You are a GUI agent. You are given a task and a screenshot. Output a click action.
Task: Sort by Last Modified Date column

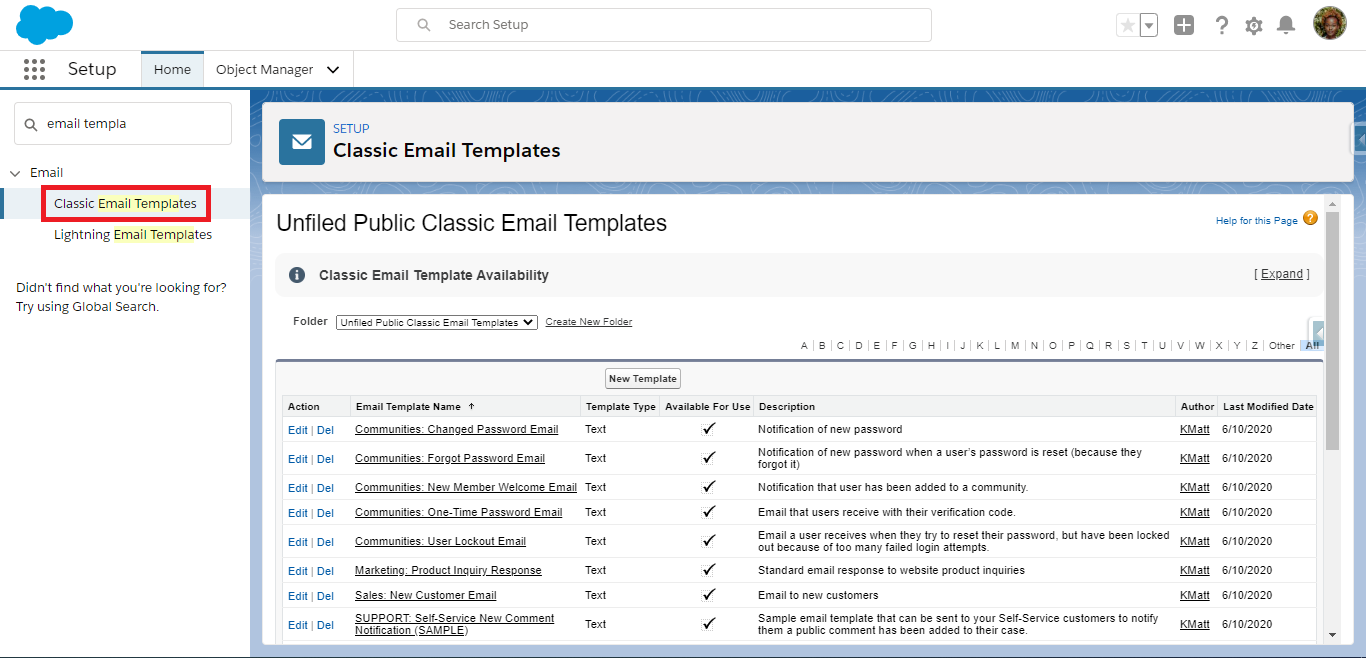(x=1268, y=407)
